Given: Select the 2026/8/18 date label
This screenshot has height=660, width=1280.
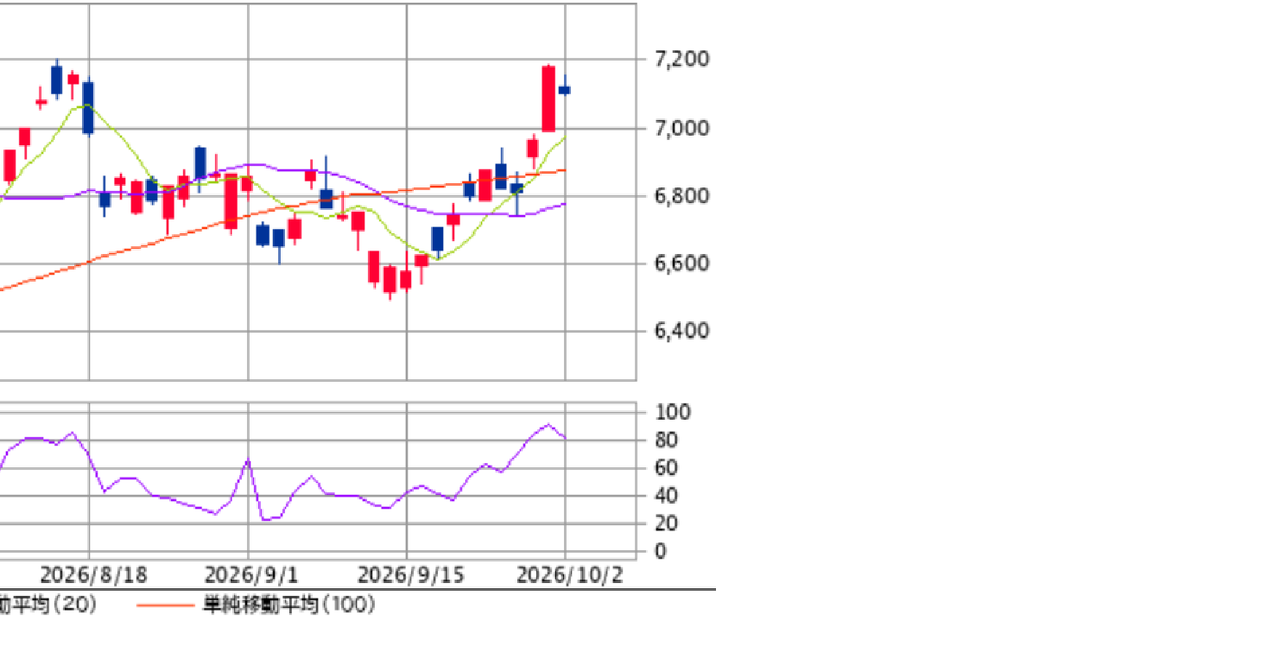Looking at the screenshot, I should pyautogui.click(x=94, y=575).
